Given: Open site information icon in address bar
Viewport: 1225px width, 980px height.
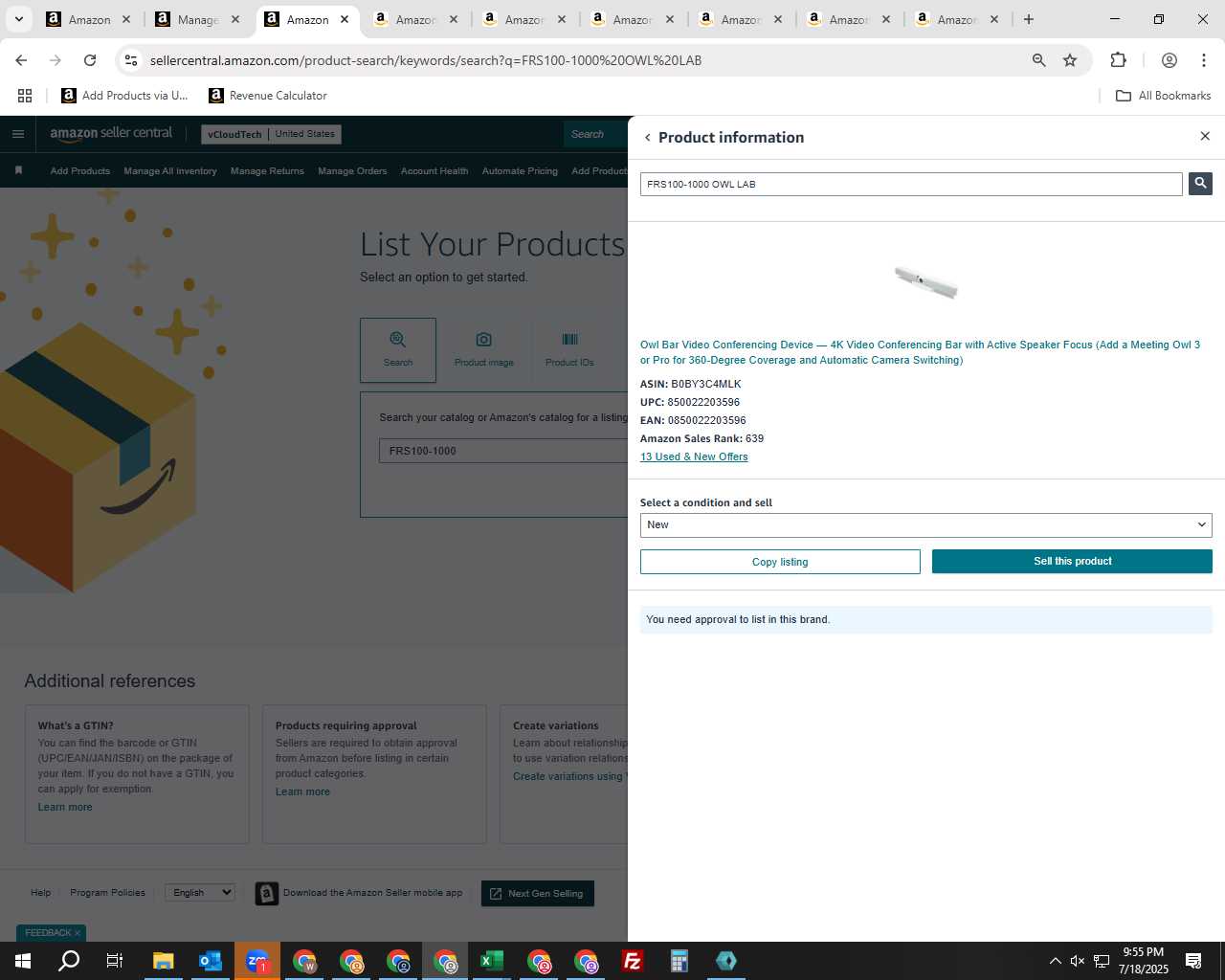Looking at the screenshot, I should click(x=131, y=60).
